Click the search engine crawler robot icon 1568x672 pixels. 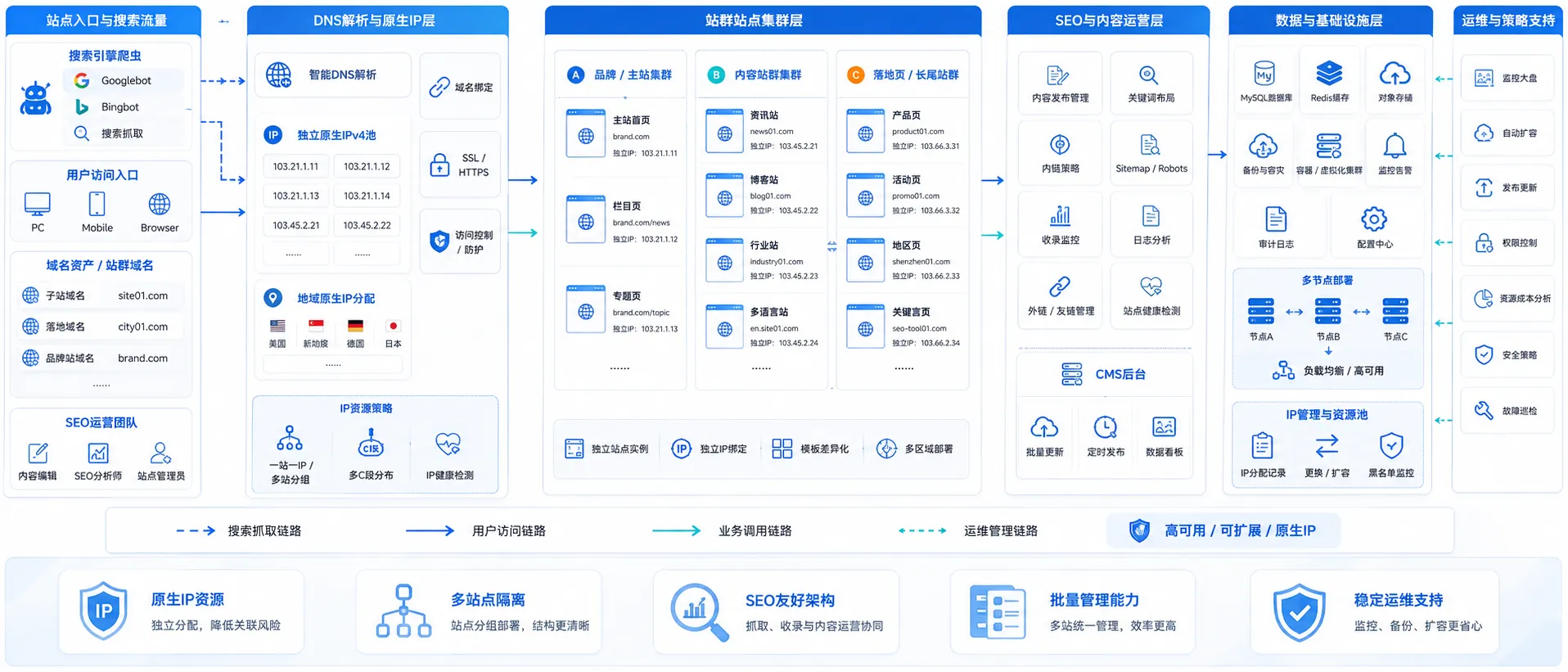tap(36, 99)
